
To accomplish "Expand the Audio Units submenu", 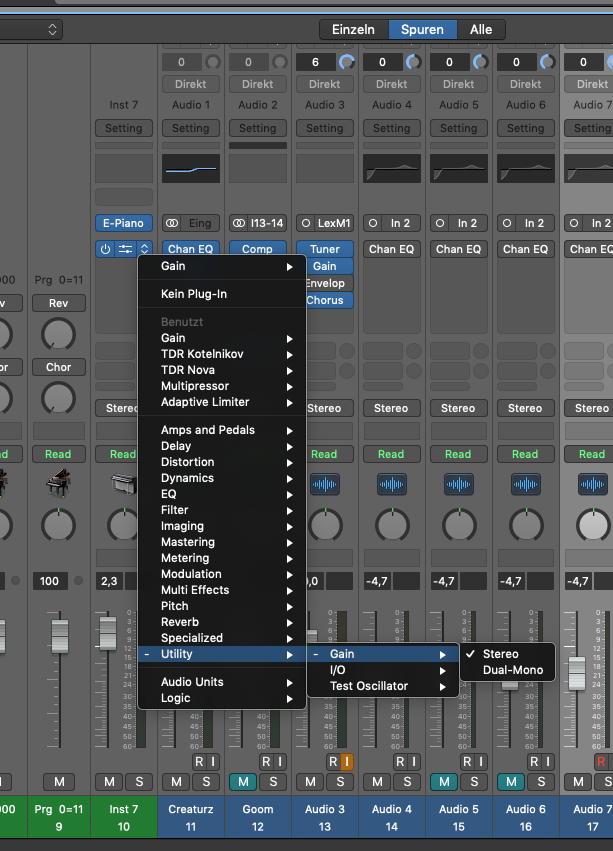I will tap(222, 682).
